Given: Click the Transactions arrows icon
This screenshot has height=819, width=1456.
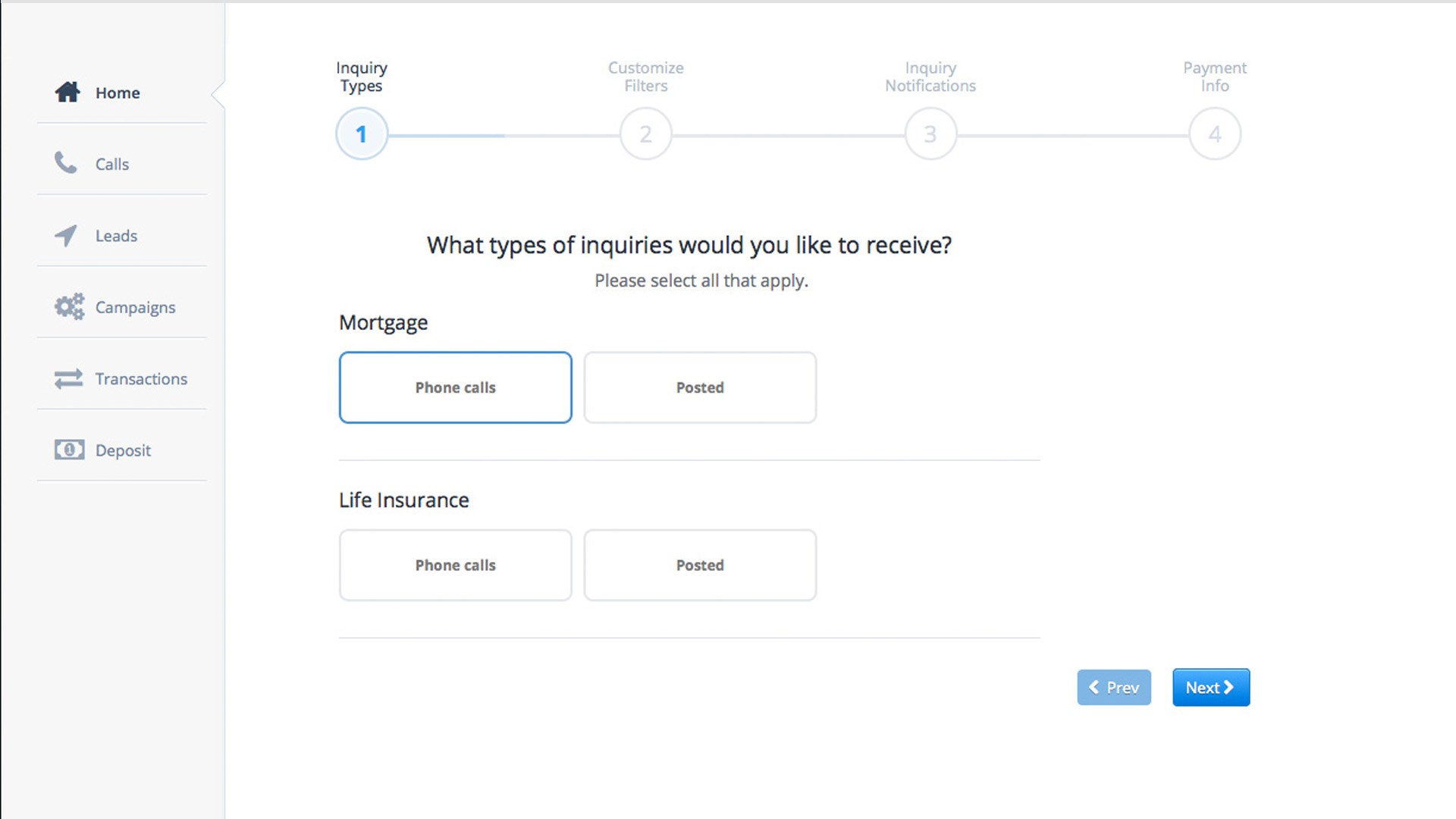Looking at the screenshot, I should point(68,378).
